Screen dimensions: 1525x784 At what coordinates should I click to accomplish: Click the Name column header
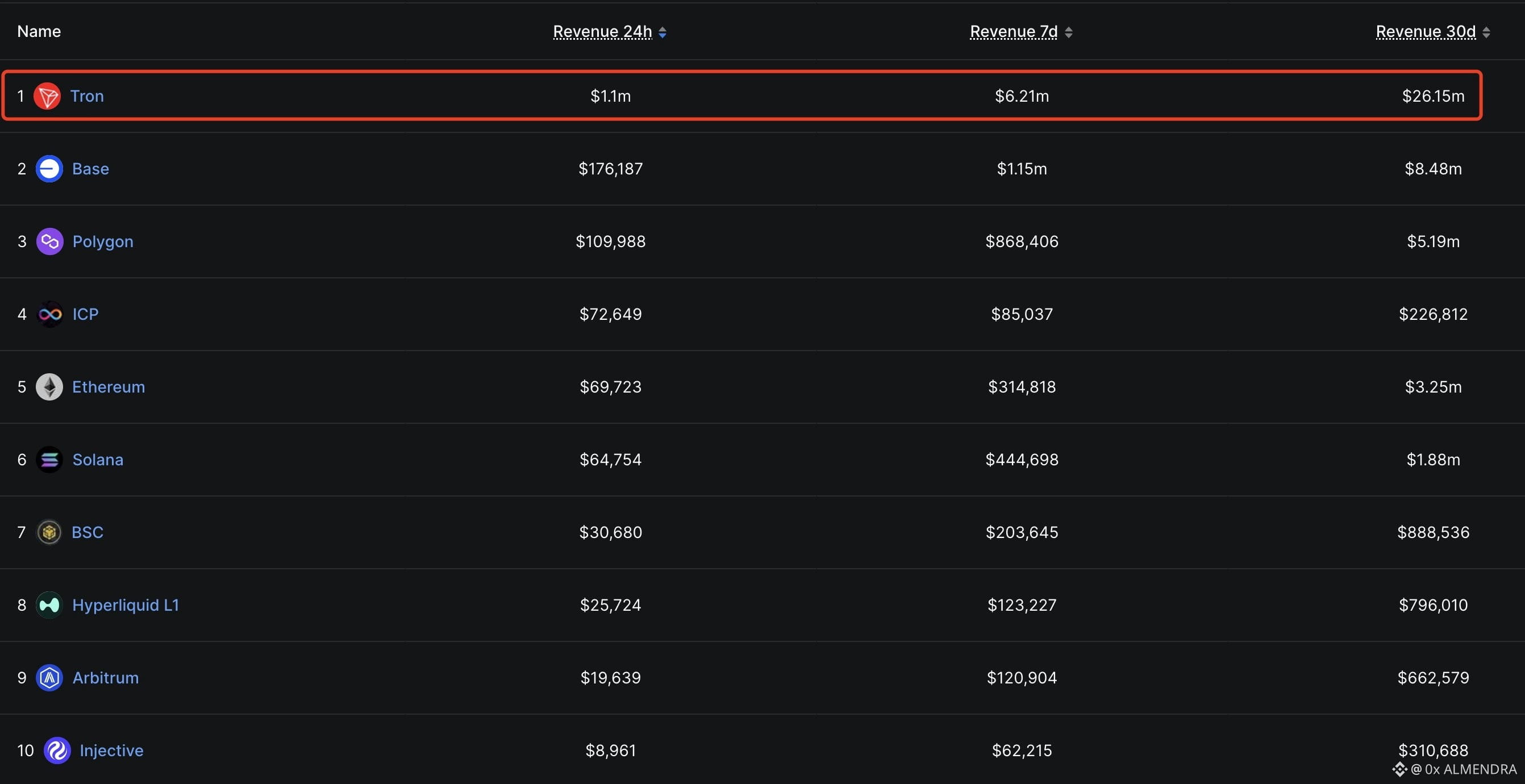(39, 31)
